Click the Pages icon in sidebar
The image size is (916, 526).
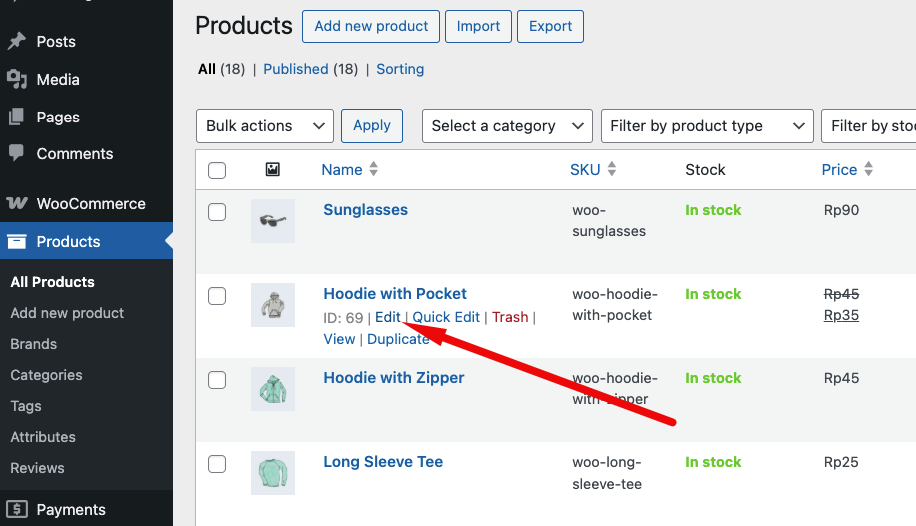(16, 117)
